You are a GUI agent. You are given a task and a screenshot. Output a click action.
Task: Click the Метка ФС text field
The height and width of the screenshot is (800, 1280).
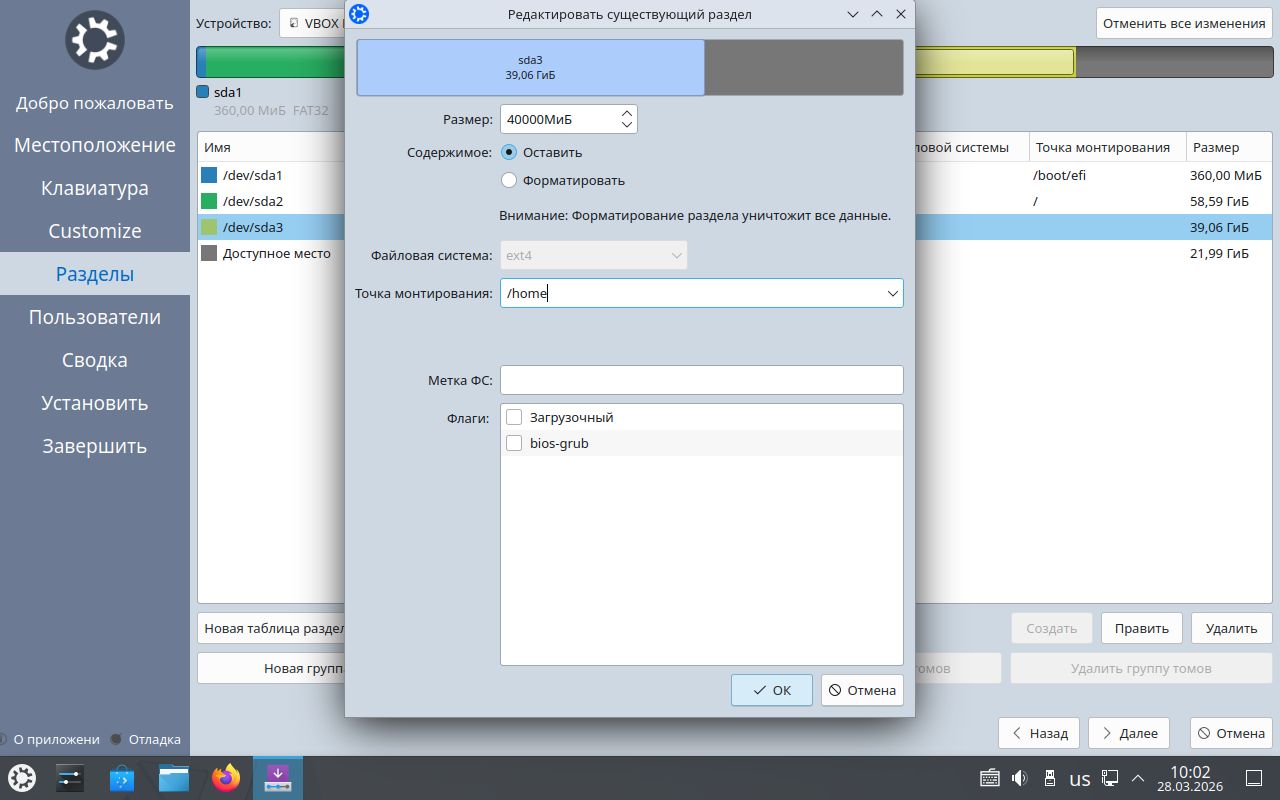702,380
